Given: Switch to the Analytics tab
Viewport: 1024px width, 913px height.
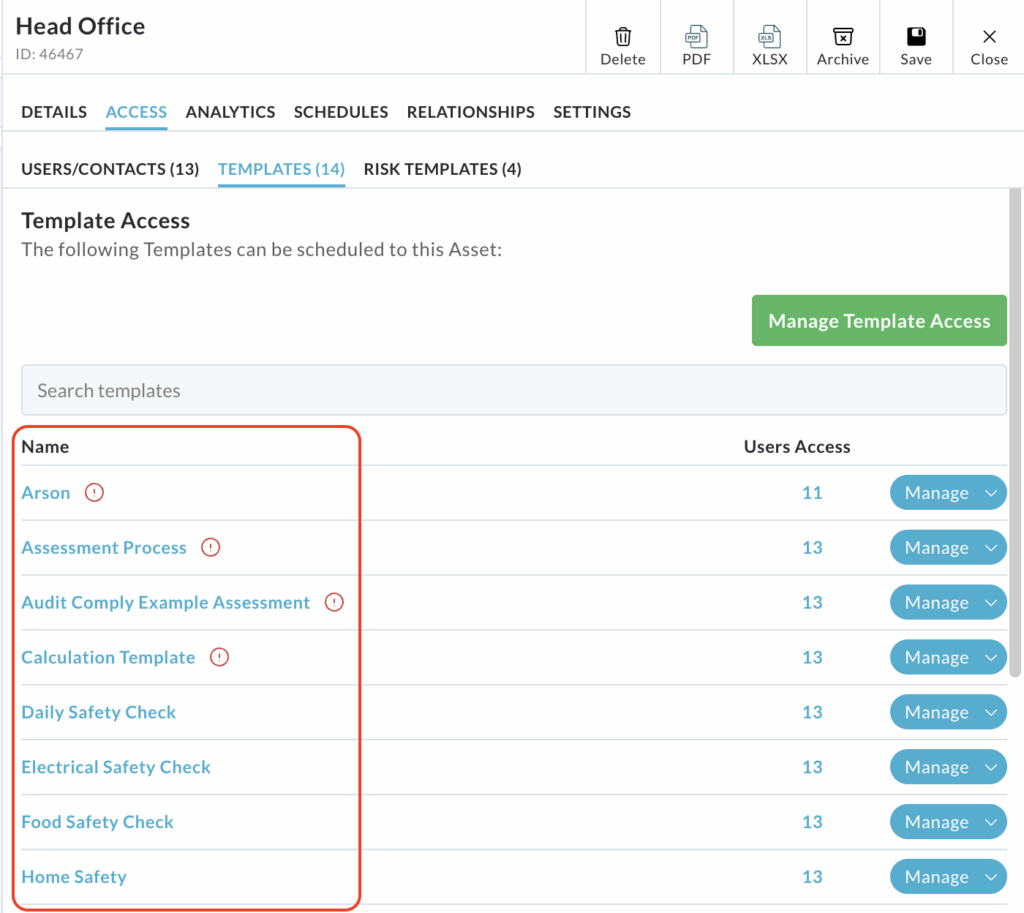Looking at the screenshot, I should click(x=230, y=112).
